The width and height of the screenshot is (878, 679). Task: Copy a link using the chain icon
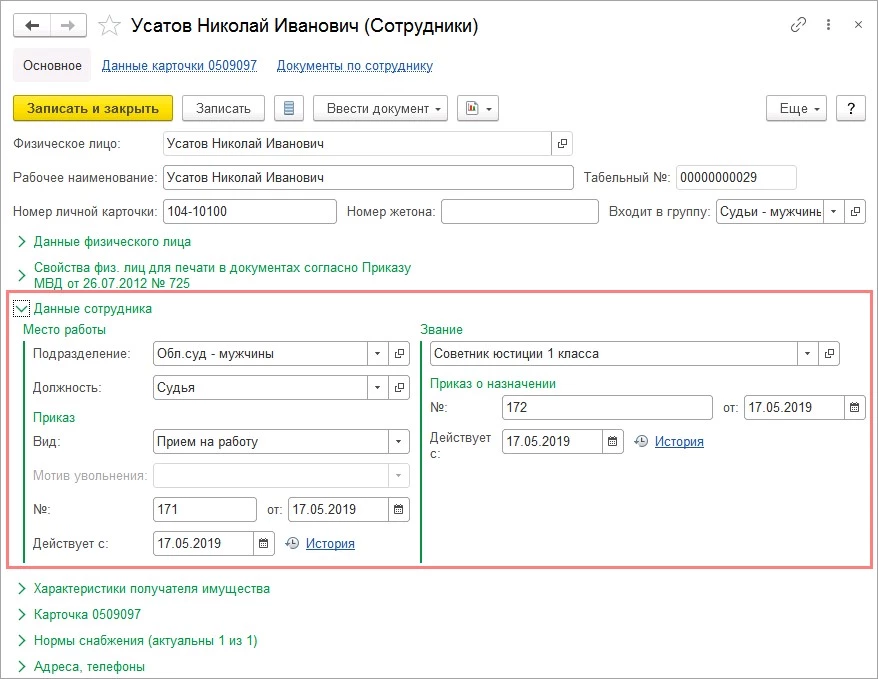pyautogui.click(x=798, y=26)
